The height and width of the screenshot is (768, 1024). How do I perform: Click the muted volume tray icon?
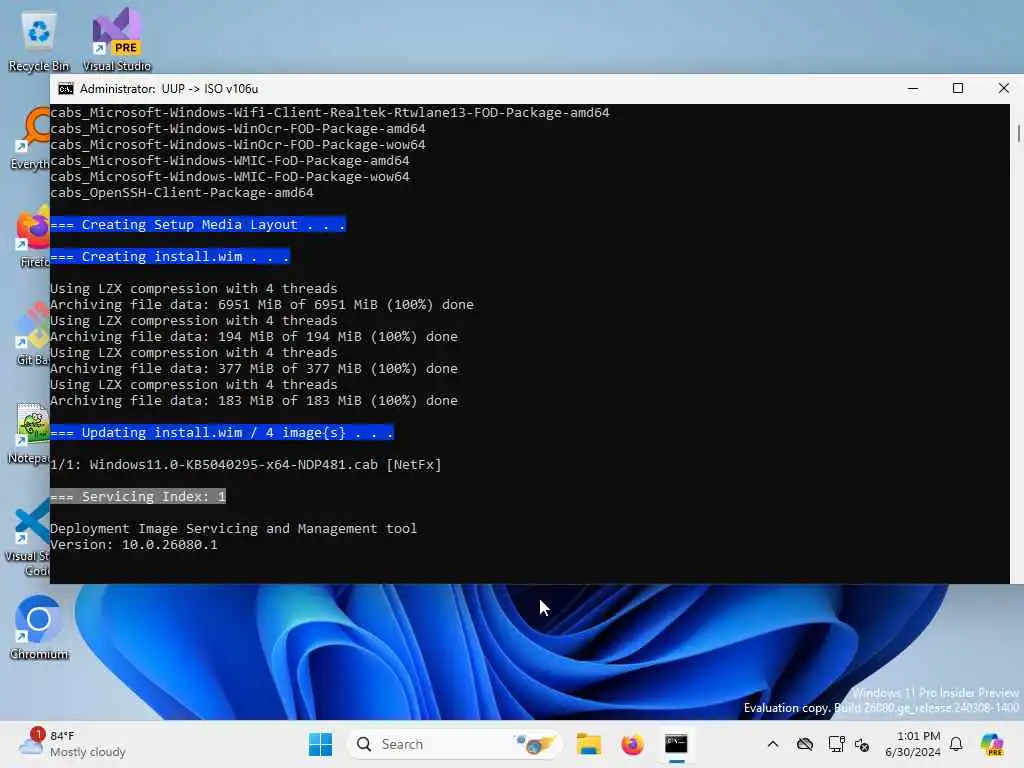(862, 744)
